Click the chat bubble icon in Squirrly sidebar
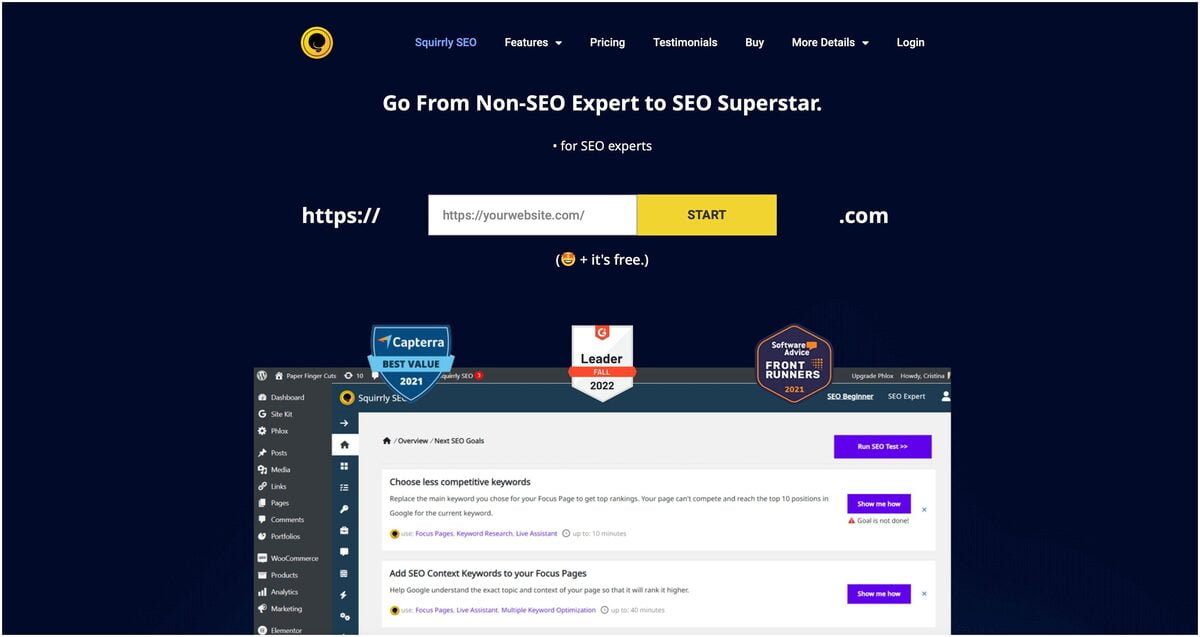 [x=344, y=552]
